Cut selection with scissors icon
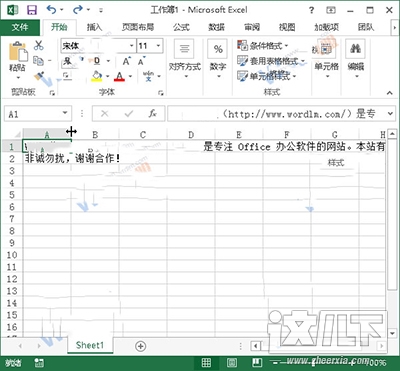Viewport: 400px width, 371px height. point(39,45)
